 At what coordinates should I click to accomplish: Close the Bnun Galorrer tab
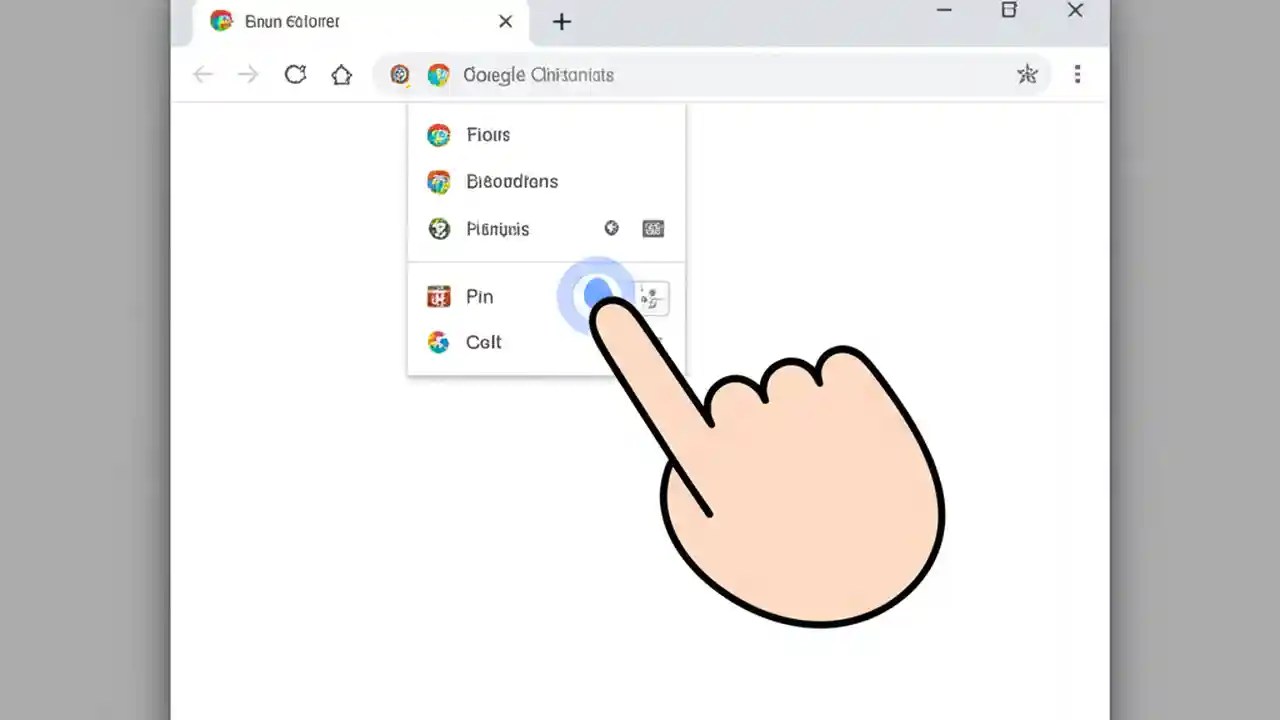point(505,21)
